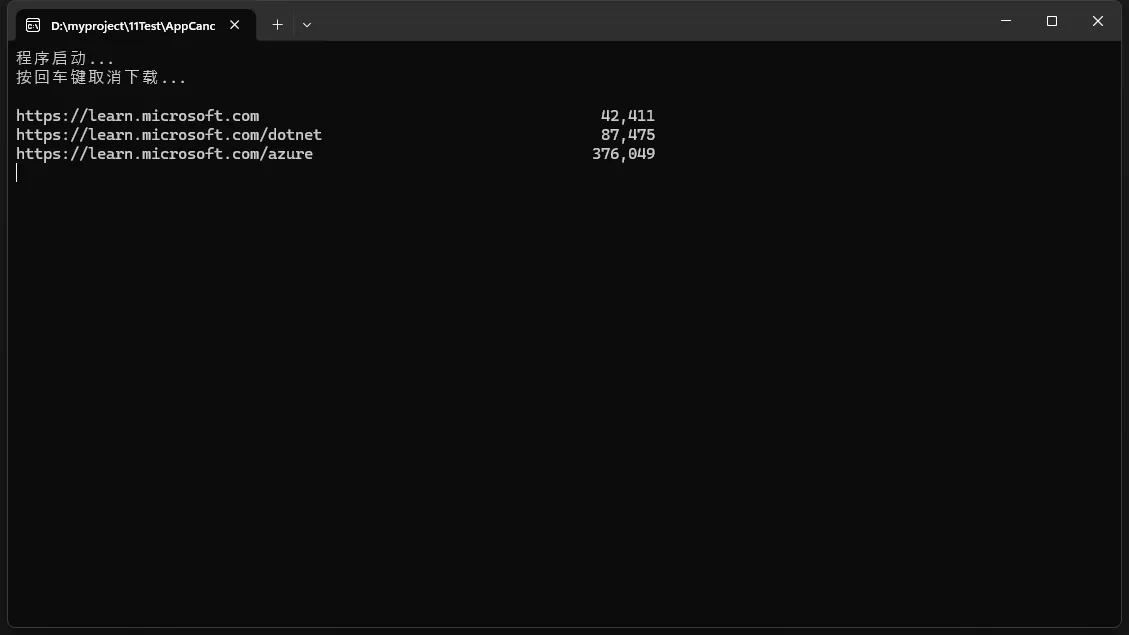Maximize the terminal window

[x=1052, y=21]
